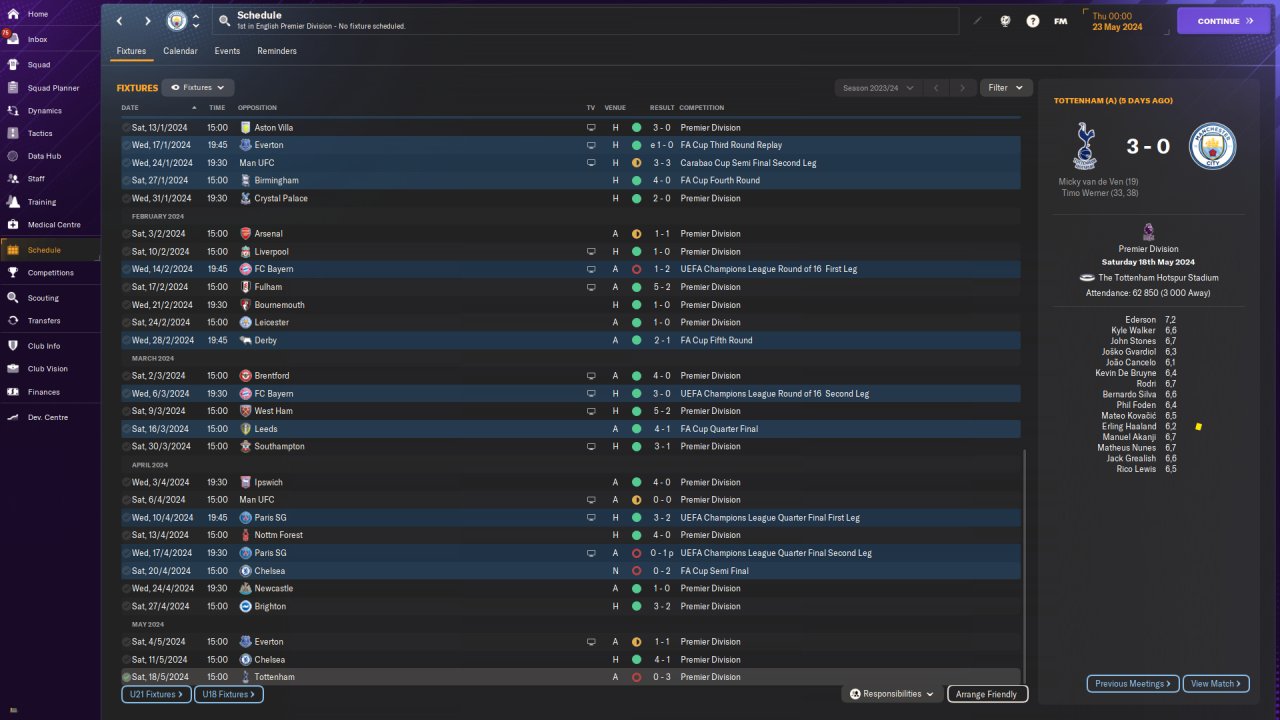Image resolution: width=1280 pixels, height=720 pixels.
Task: Open the Club Info shield icon
Action: (12, 346)
